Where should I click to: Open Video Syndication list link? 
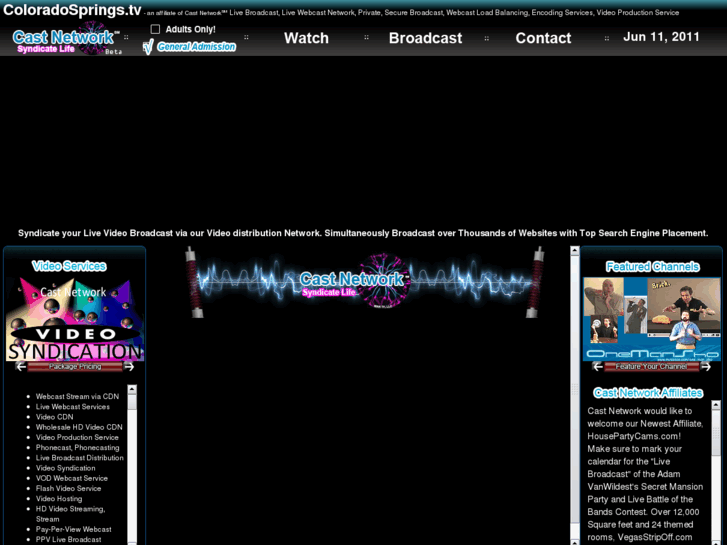pos(65,468)
